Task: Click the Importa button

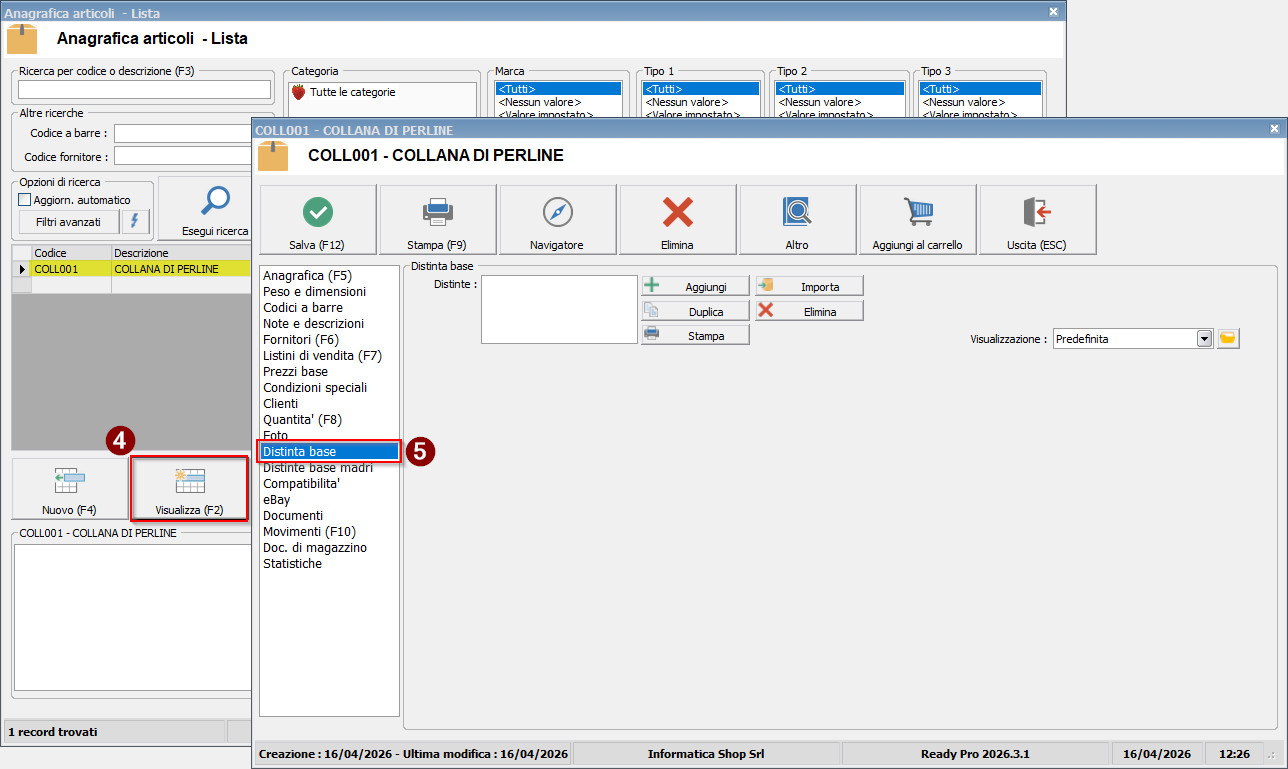Action: (809, 286)
